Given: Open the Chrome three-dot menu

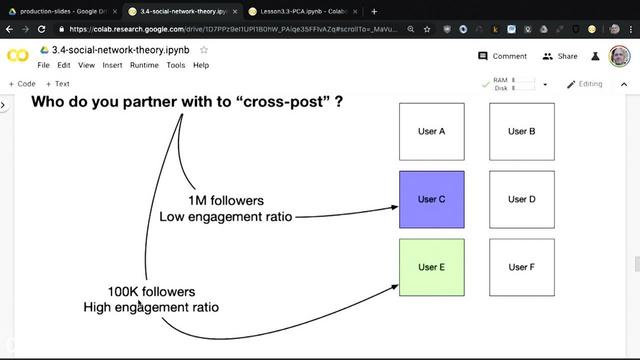Looking at the screenshot, I should point(631,29).
